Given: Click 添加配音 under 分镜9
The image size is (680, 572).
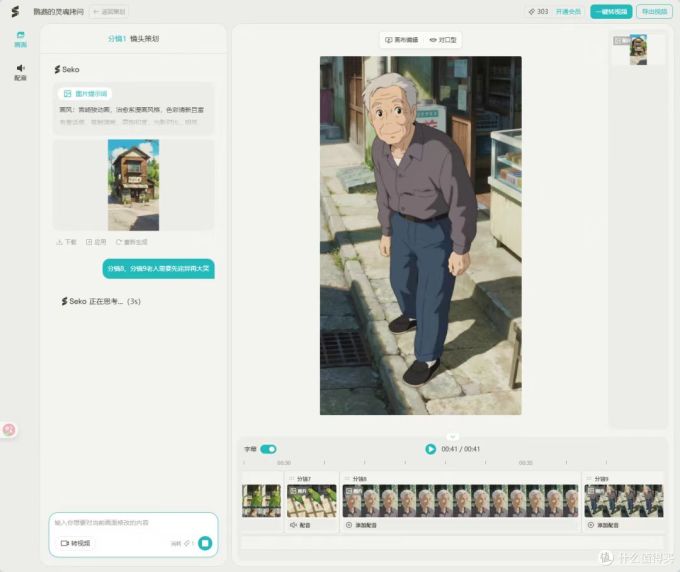Looking at the screenshot, I should tap(603, 525).
